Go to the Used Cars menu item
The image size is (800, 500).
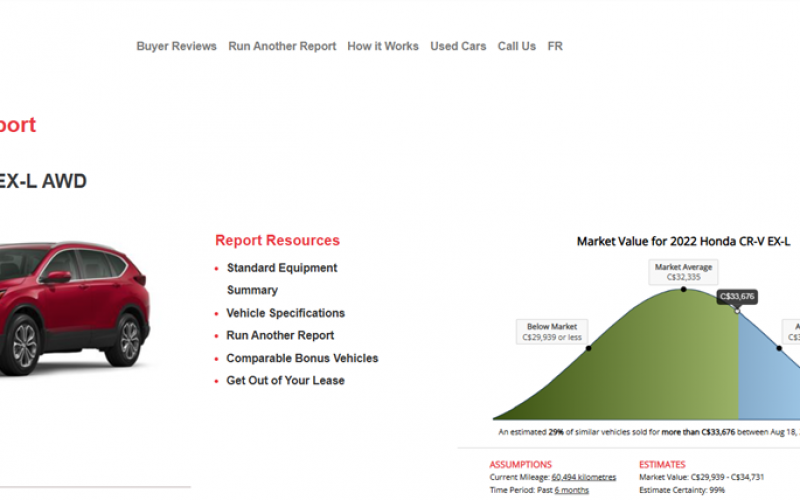point(458,46)
